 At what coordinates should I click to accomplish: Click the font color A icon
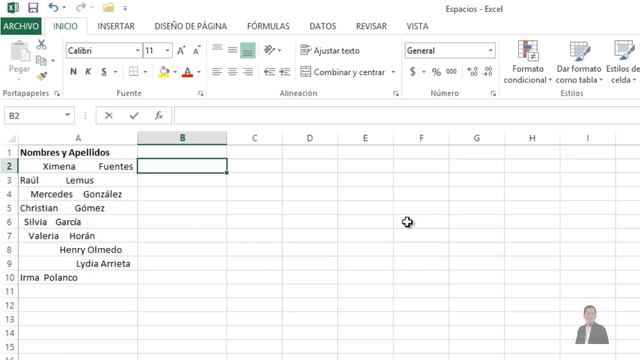tap(187, 72)
